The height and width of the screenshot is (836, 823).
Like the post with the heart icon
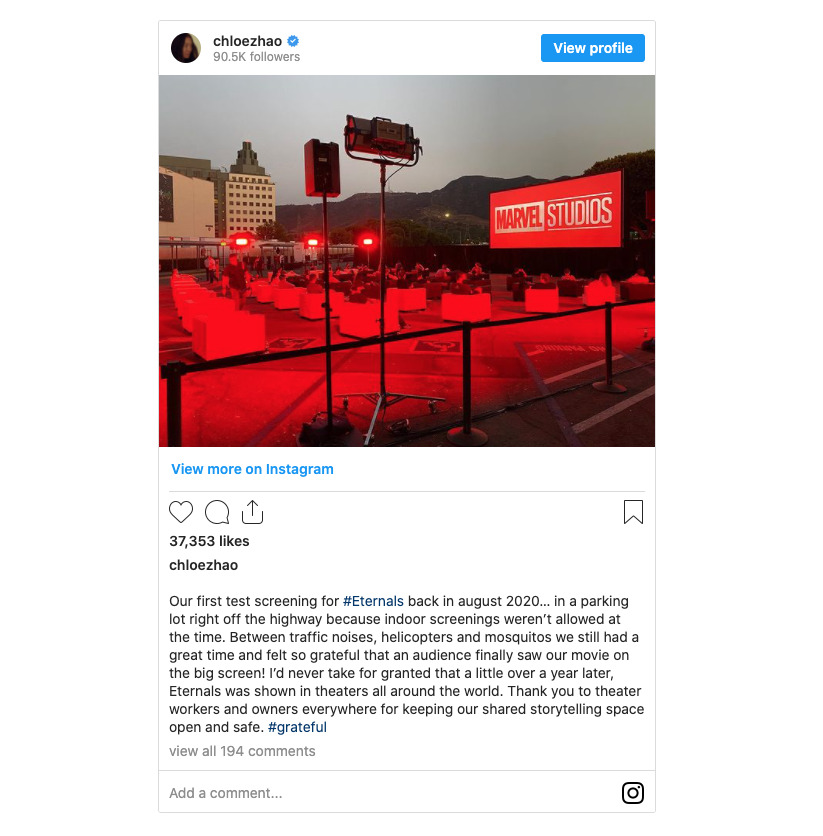[181, 512]
